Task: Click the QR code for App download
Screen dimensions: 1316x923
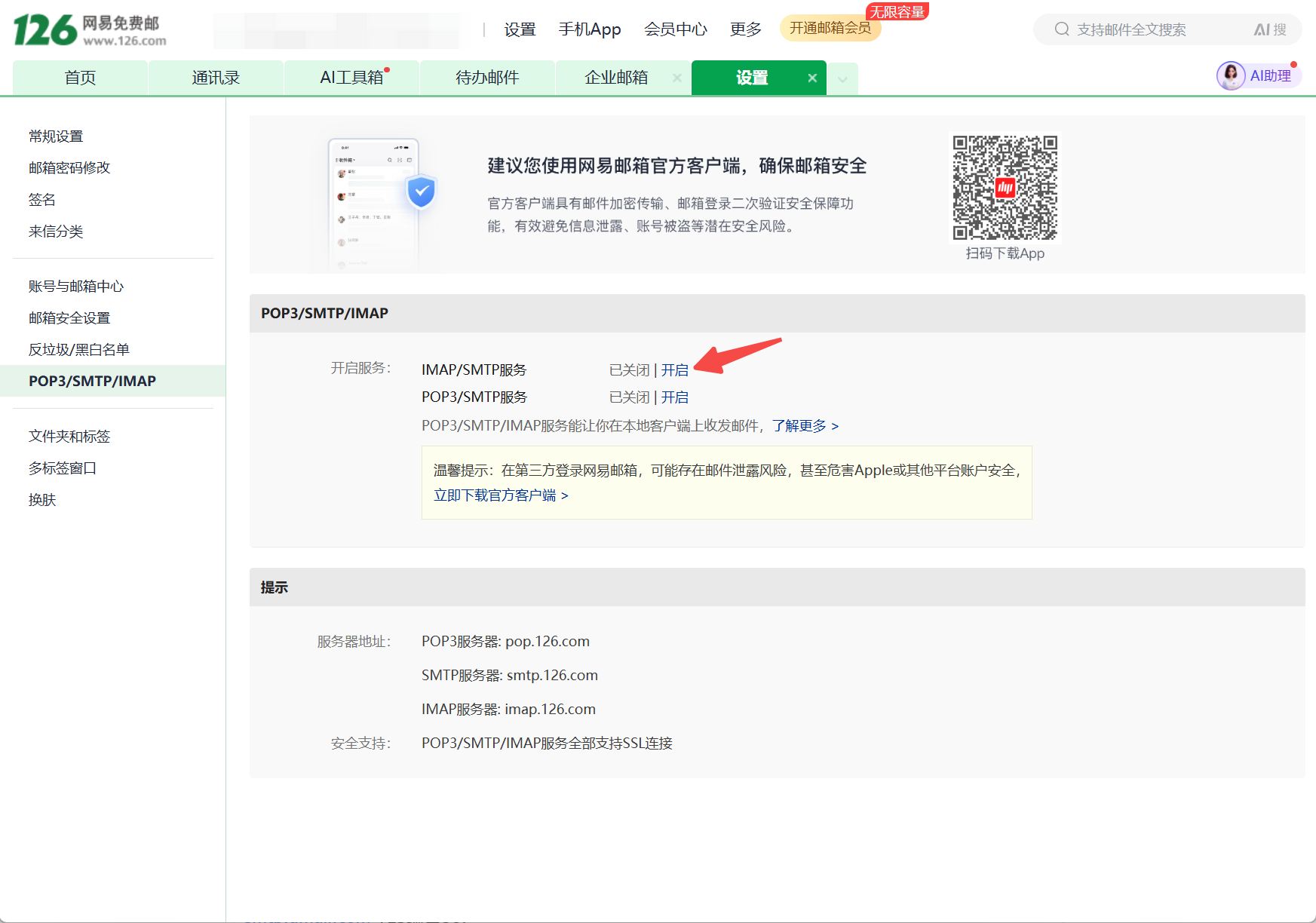Action: pyautogui.click(x=1005, y=188)
